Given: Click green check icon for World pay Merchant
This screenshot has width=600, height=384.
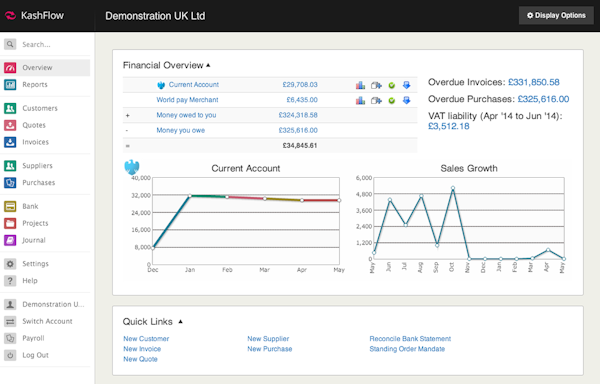Looking at the screenshot, I should click(391, 101).
